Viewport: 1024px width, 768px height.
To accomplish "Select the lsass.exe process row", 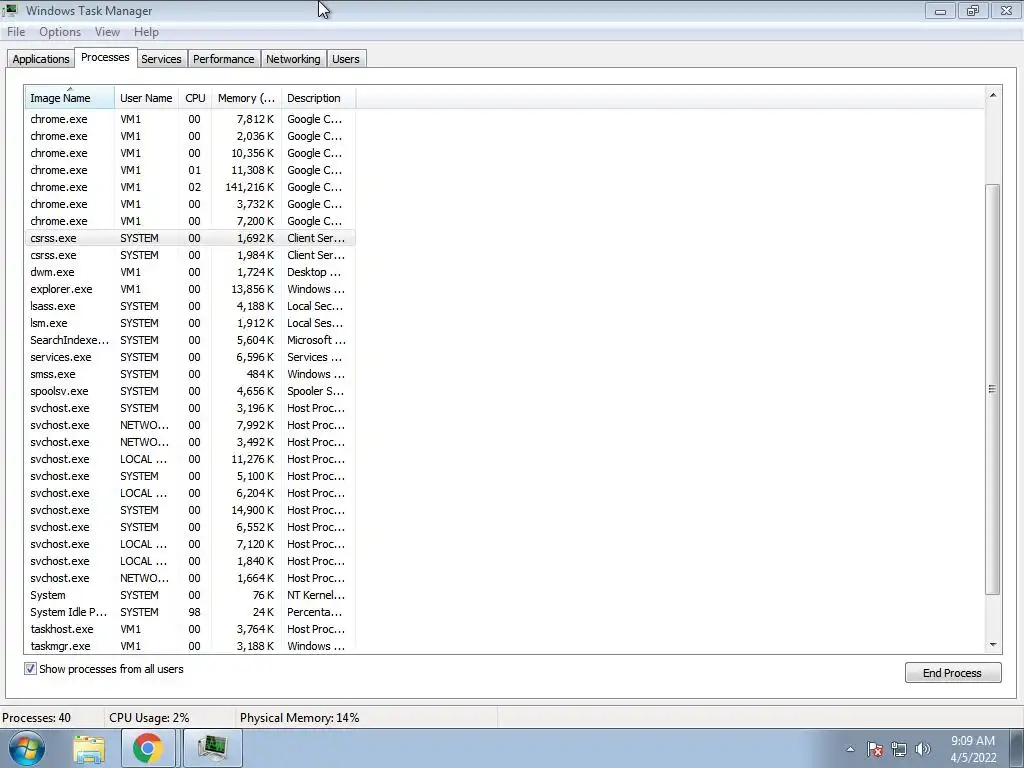I will coord(190,306).
